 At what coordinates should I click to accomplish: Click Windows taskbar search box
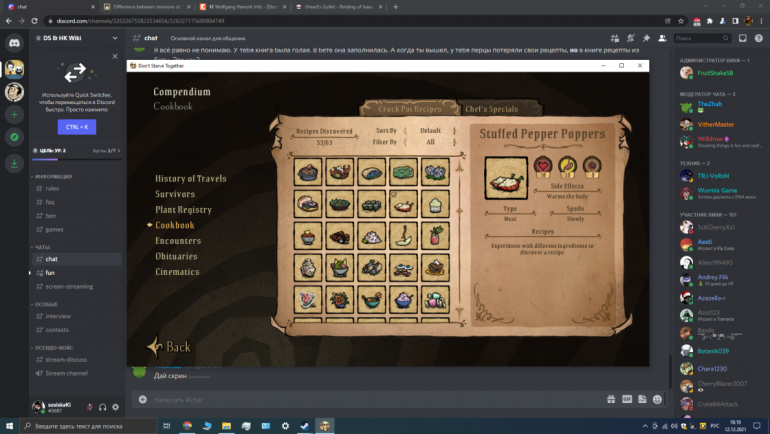[x=88, y=426]
